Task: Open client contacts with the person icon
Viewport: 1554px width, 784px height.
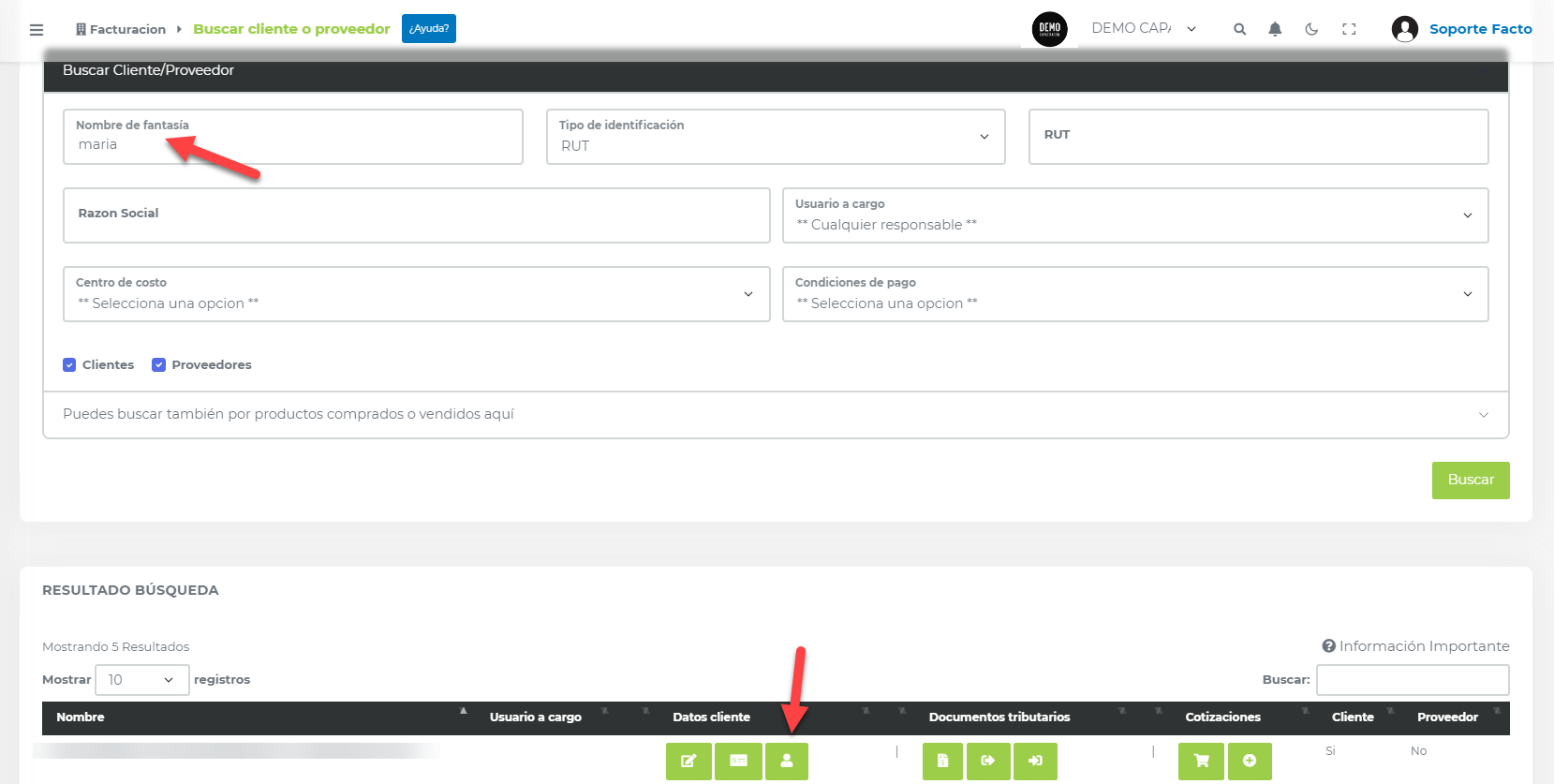Action: point(787,761)
